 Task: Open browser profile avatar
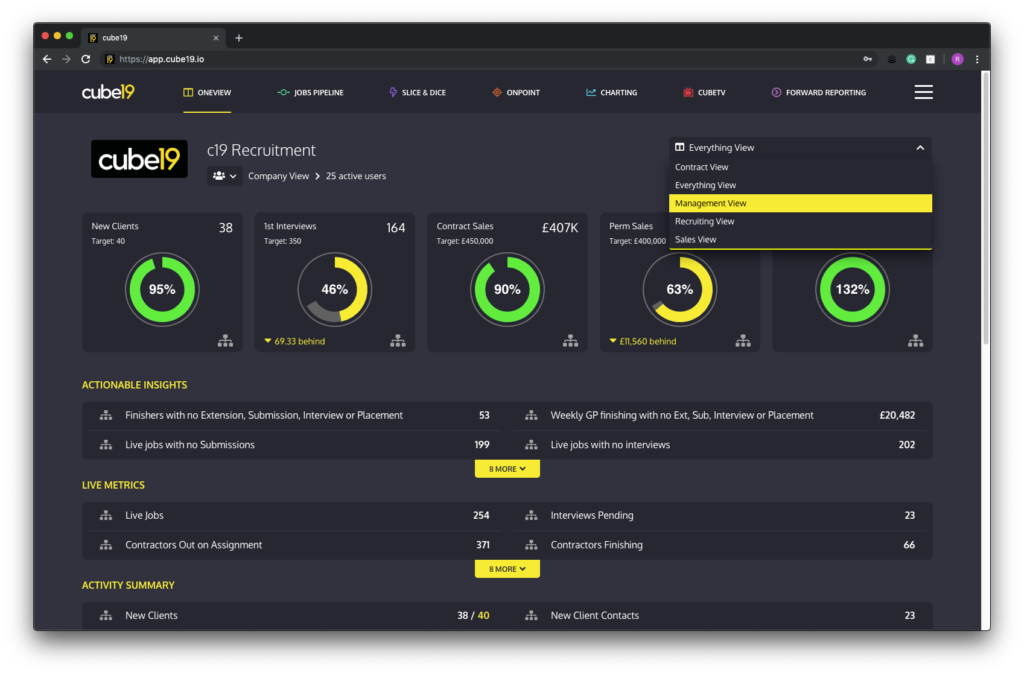pos(957,59)
